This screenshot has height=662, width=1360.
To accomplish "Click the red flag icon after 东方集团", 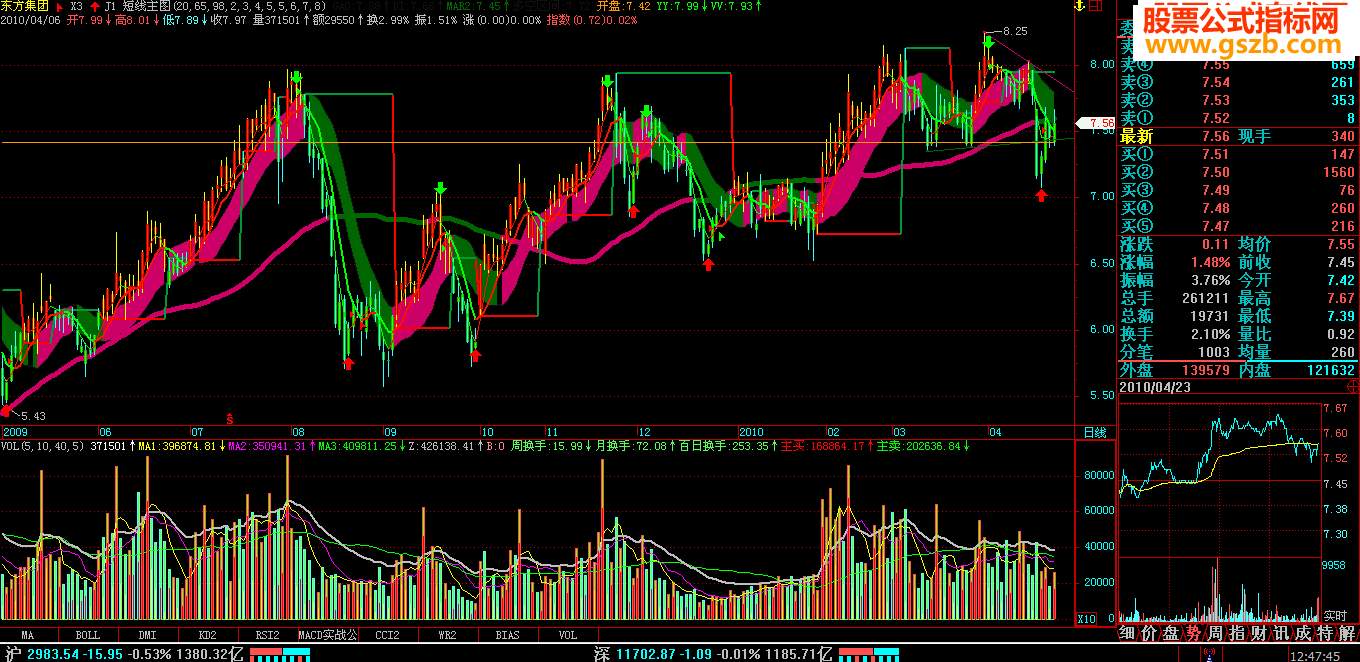I will click(x=61, y=6).
